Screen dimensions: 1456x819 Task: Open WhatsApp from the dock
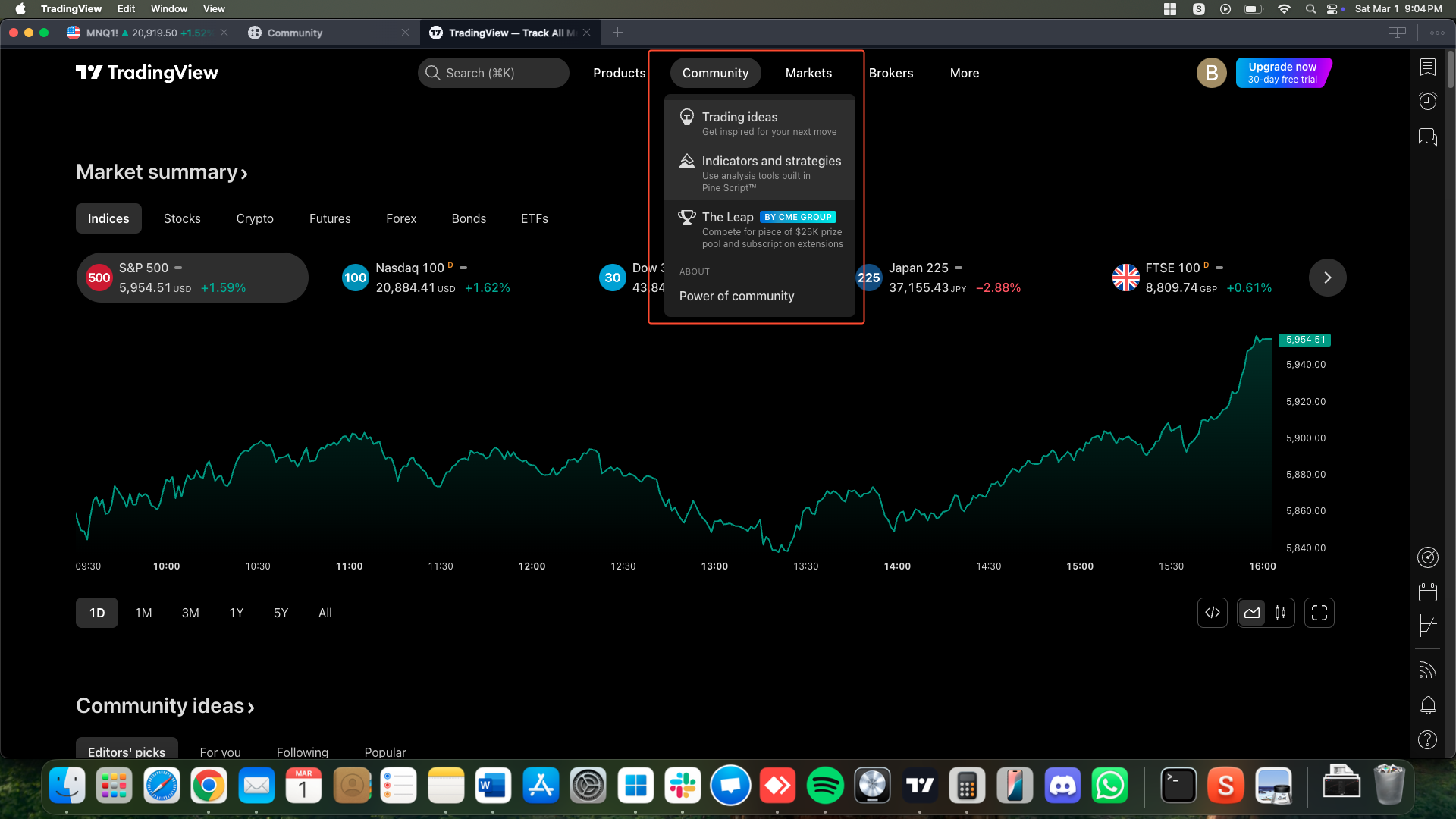coord(1109,786)
